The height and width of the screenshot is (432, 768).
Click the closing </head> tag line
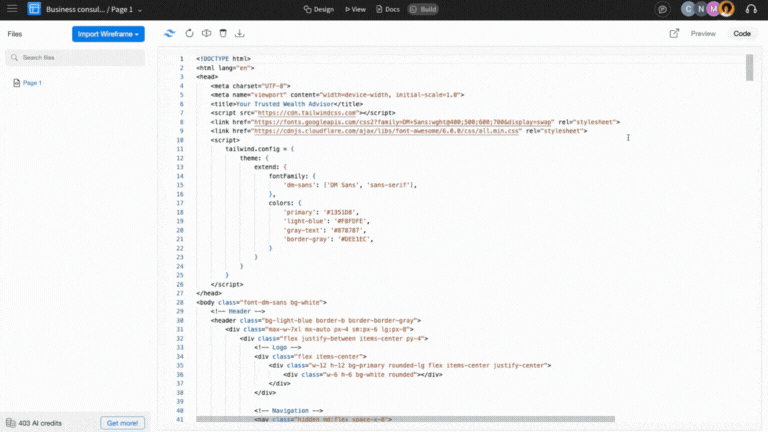coord(209,293)
